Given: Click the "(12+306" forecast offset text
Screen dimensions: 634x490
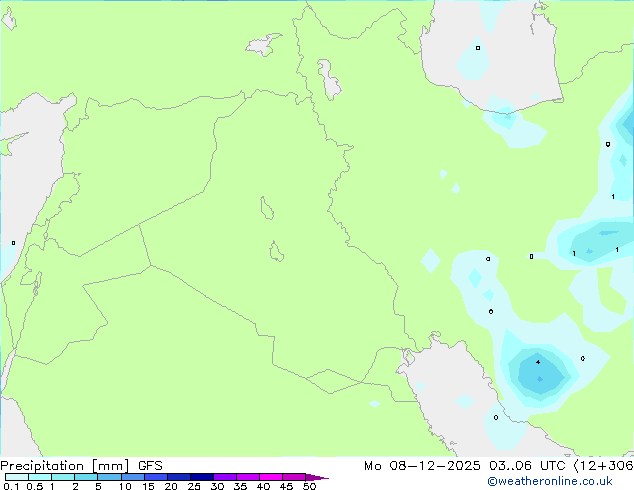Looking at the screenshot, I should click(604, 466).
